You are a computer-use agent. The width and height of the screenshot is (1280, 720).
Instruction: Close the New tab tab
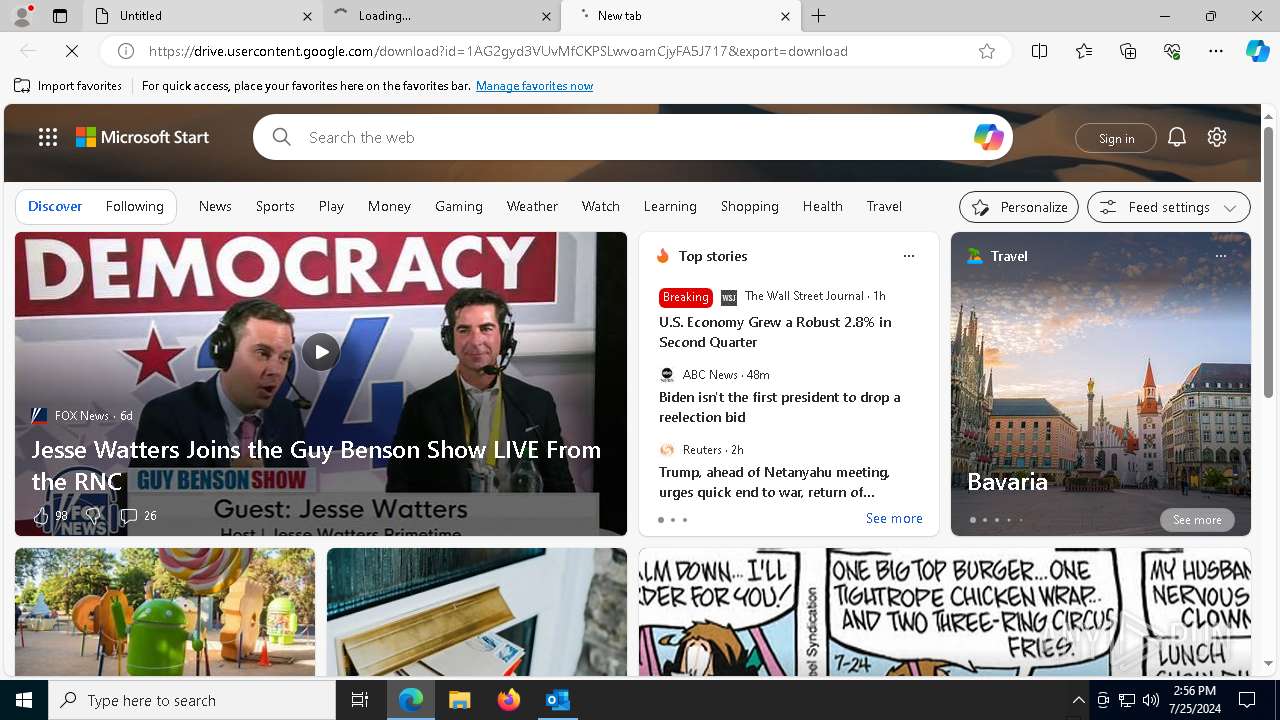coord(785,16)
